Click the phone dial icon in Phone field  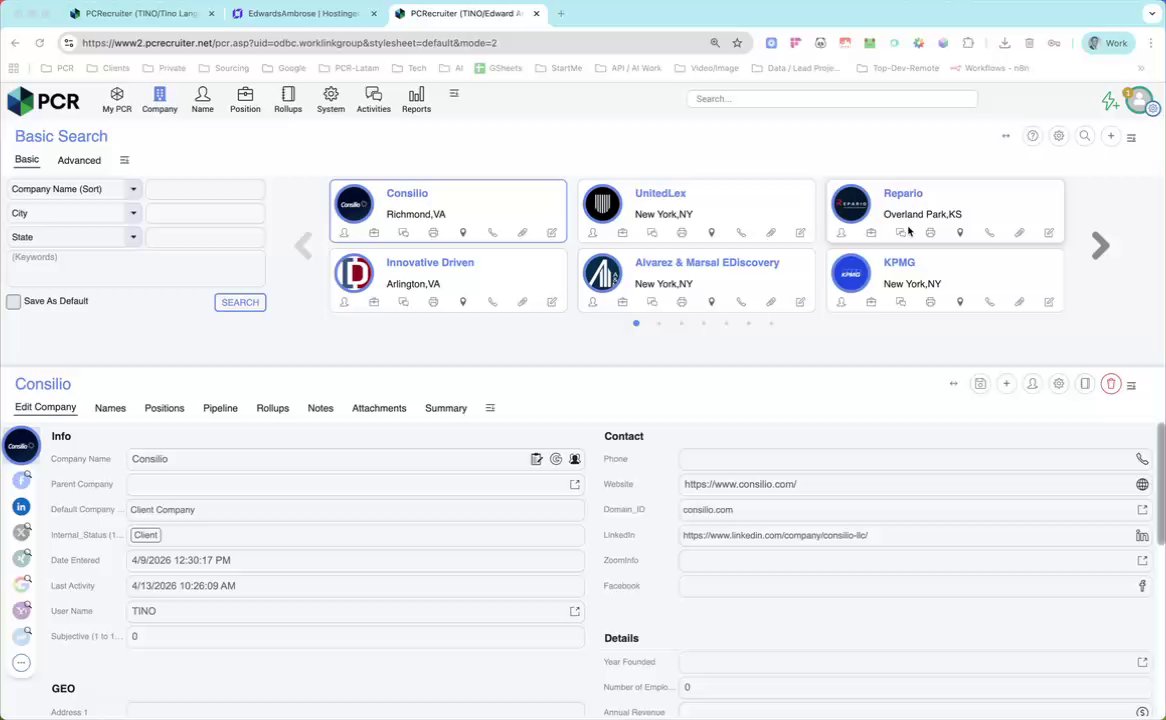point(1142,459)
